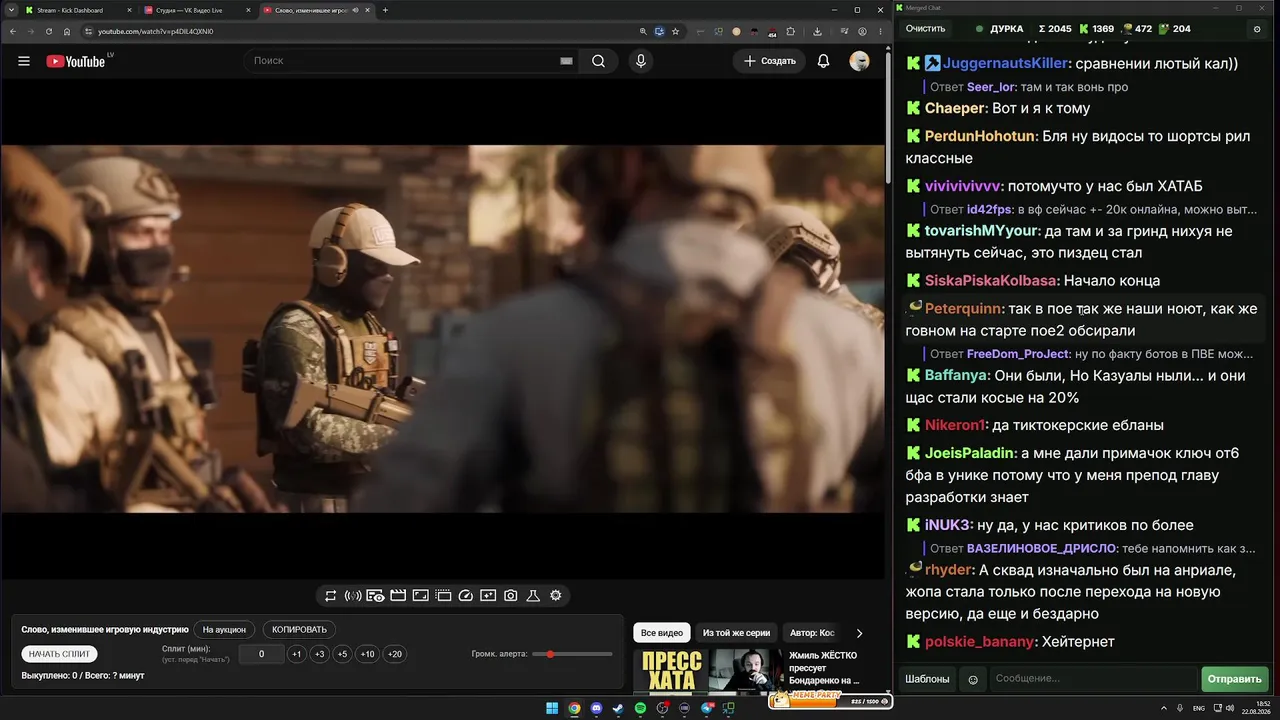Open the Windows Start menu
1280x720 pixels.
(x=552, y=709)
